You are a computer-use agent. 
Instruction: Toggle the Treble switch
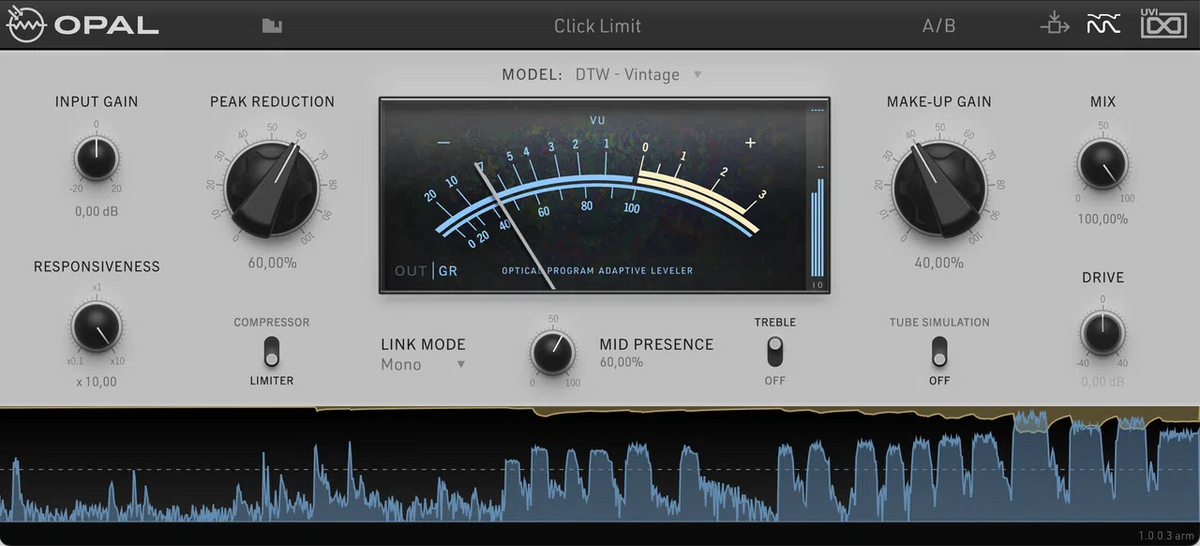[x=775, y=351]
